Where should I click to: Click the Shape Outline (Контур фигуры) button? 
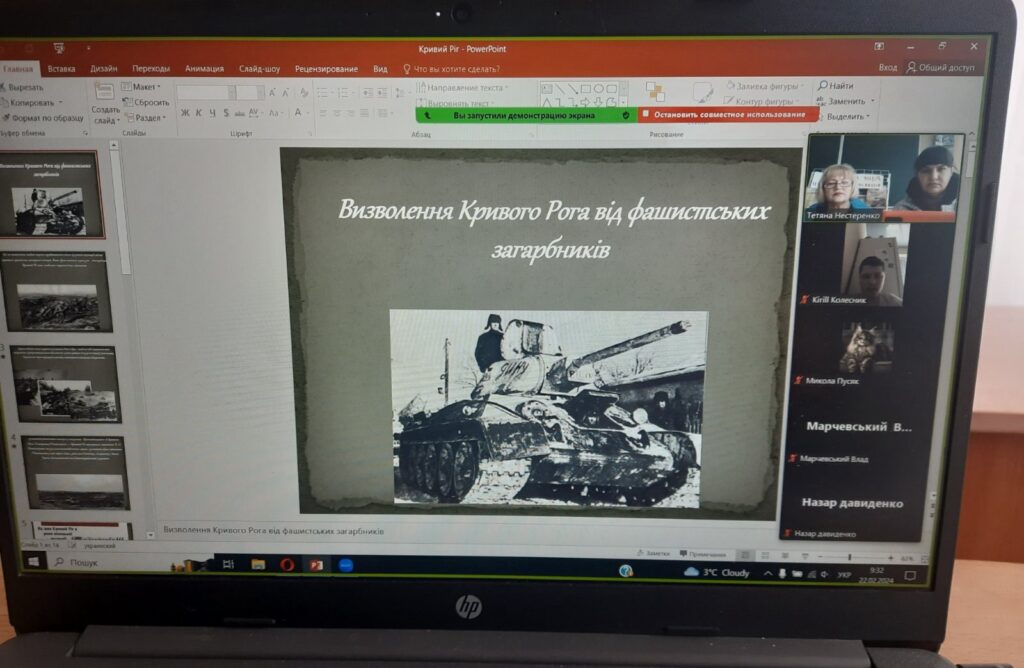click(x=762, y=102)
